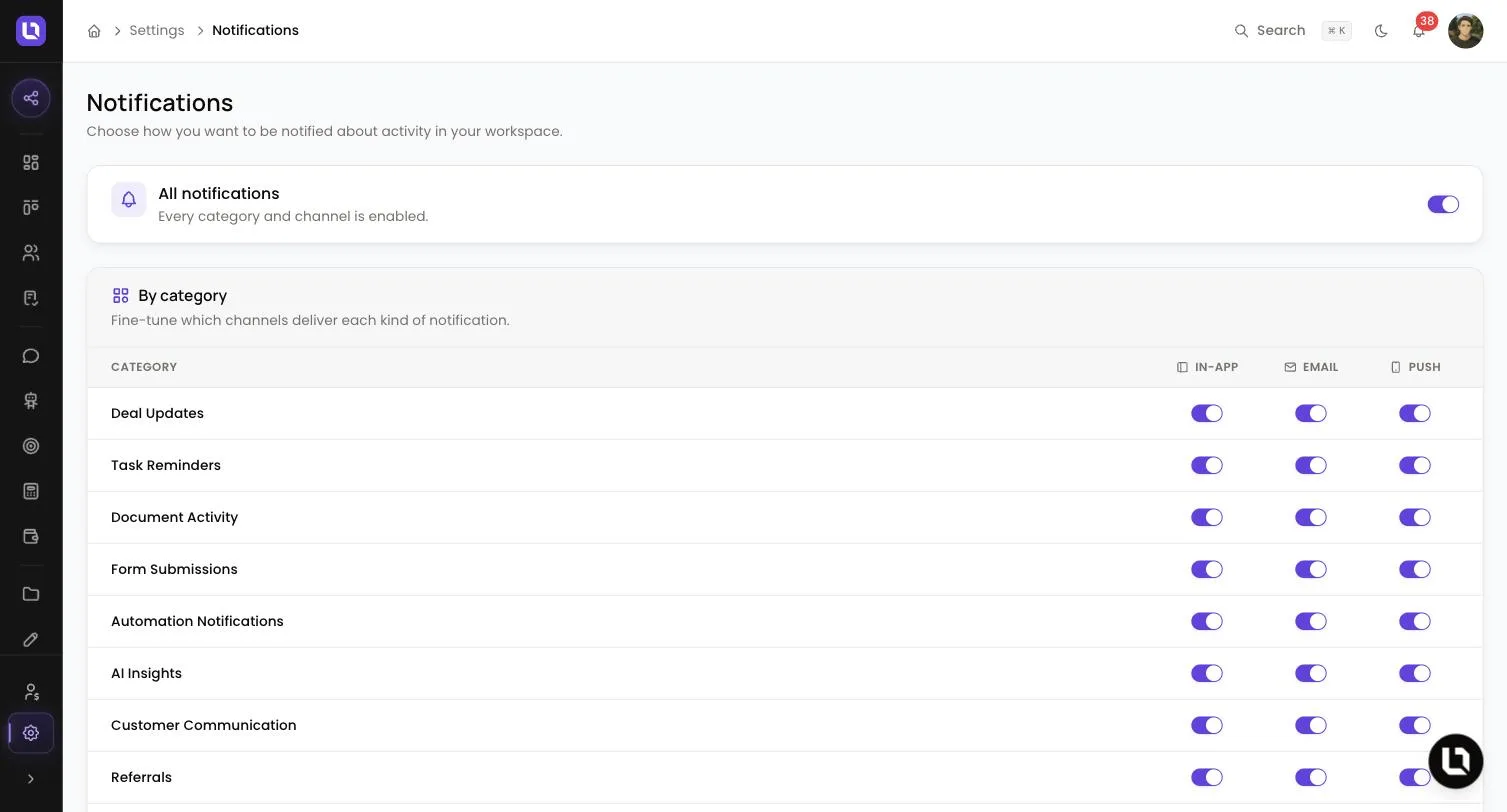Toggle Form Submissions email notifications
Viewport: 1507px width, 812px height.
[1311, 569]
